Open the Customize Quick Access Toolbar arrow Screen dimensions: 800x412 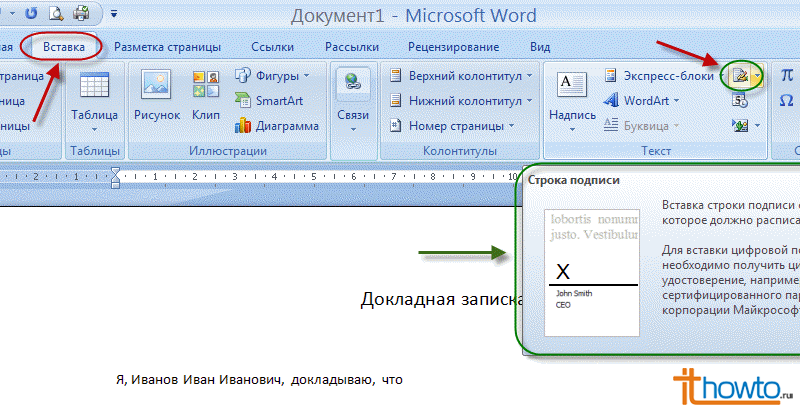click(114, 14)
